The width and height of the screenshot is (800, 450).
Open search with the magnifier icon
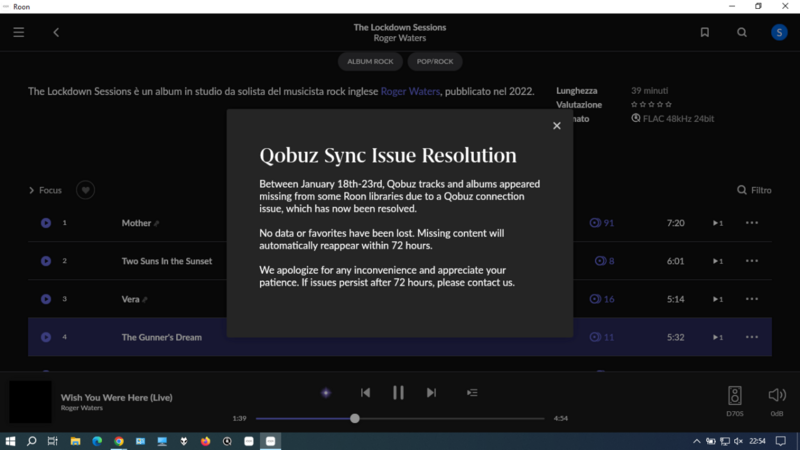pyautogui.click(x=742, y=32)
